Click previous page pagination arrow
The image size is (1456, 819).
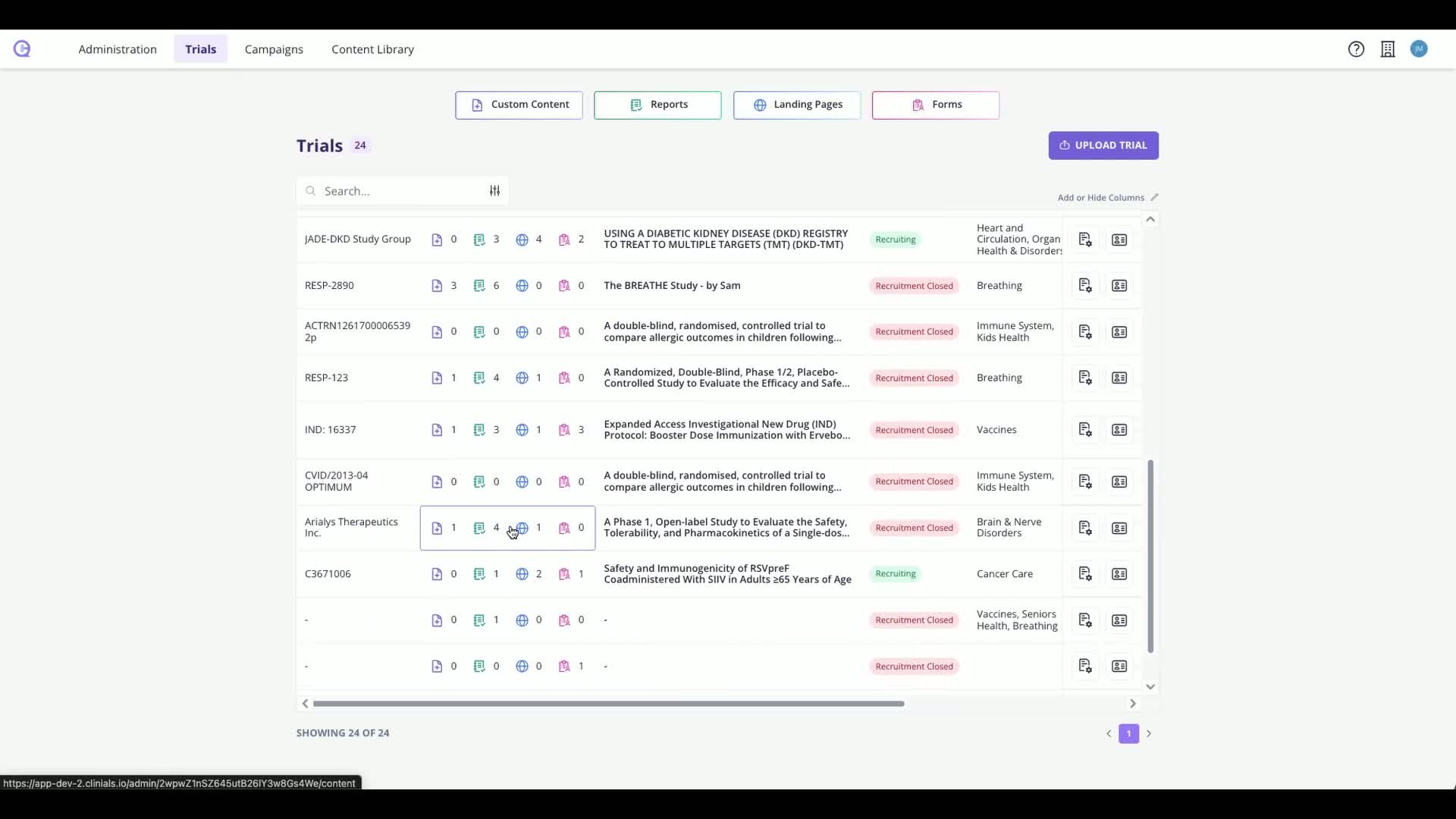click(1109, 733)
